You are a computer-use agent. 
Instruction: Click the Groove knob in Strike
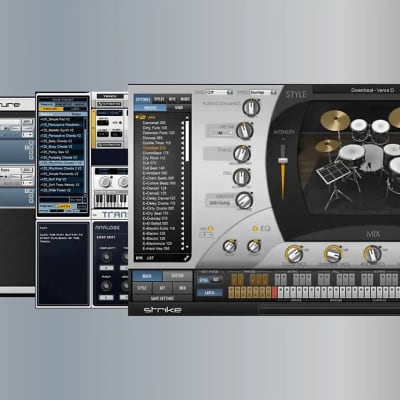tap(244, 200)
